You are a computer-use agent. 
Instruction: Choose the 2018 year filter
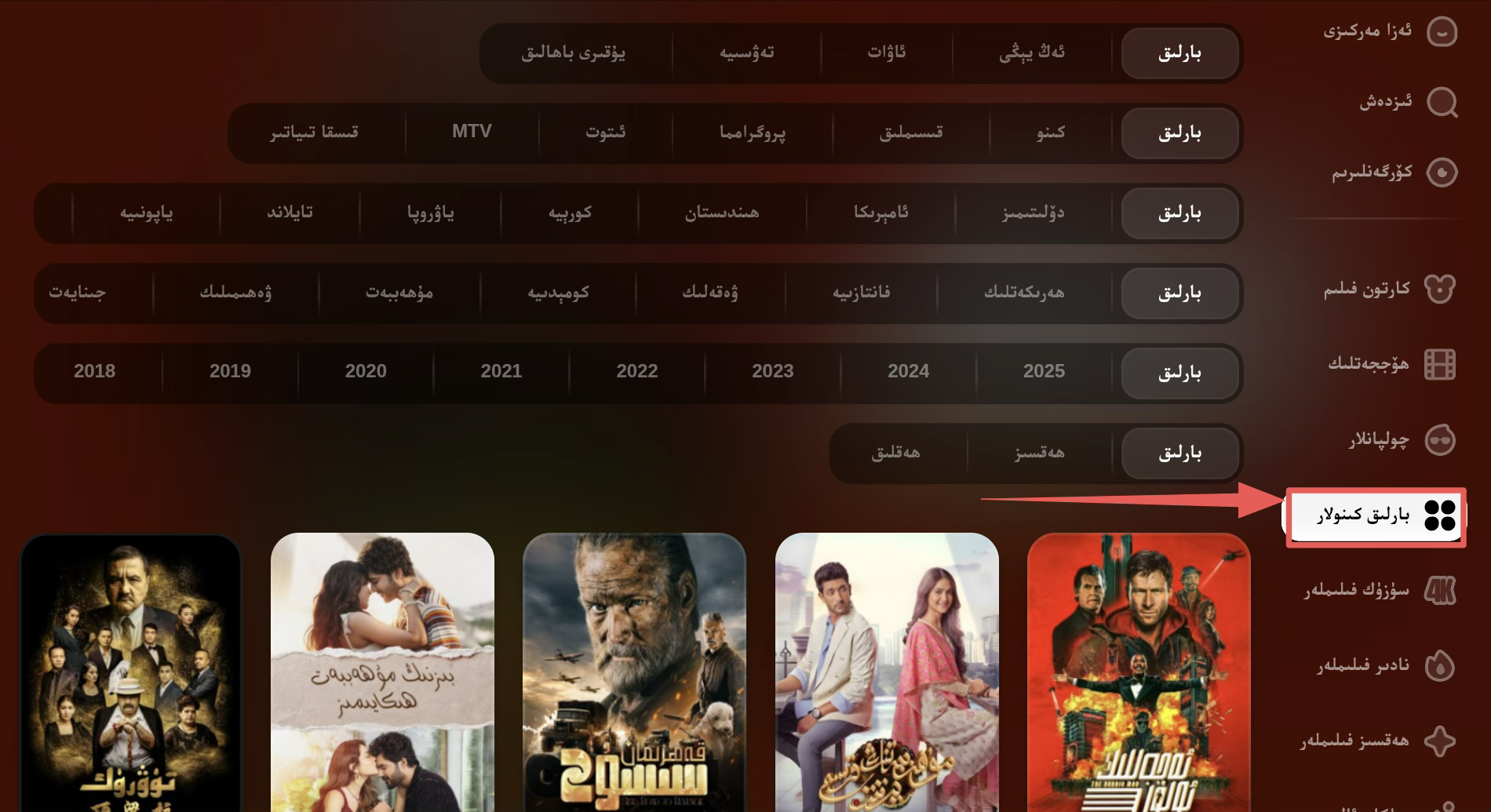(x=94, y=371)
